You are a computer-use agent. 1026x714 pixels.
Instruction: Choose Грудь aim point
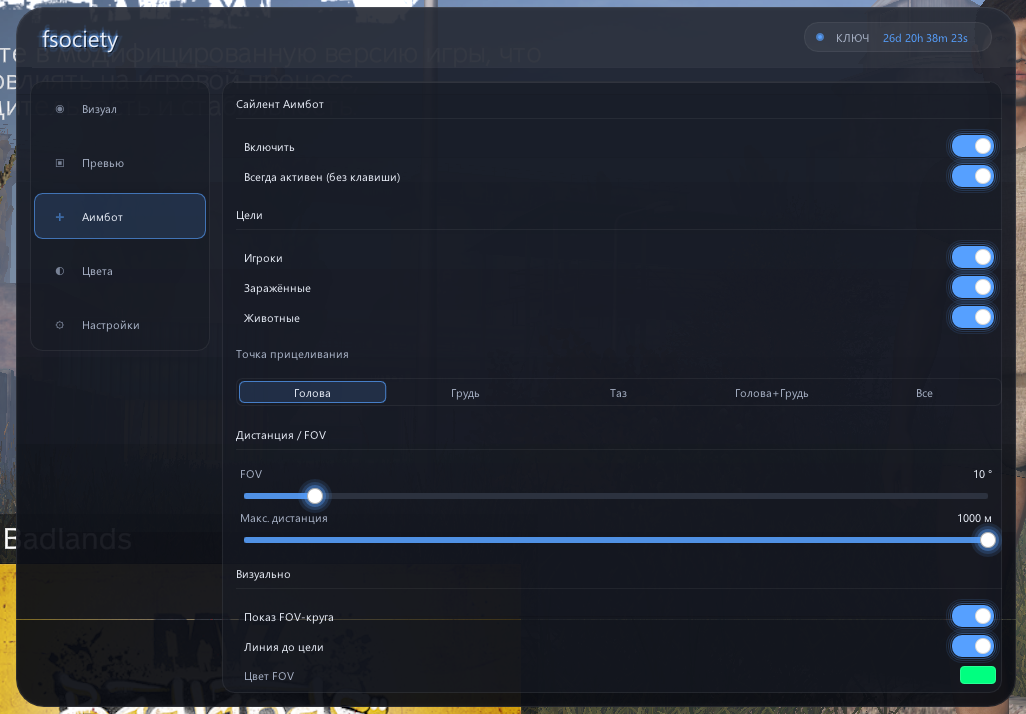[465, 393]
